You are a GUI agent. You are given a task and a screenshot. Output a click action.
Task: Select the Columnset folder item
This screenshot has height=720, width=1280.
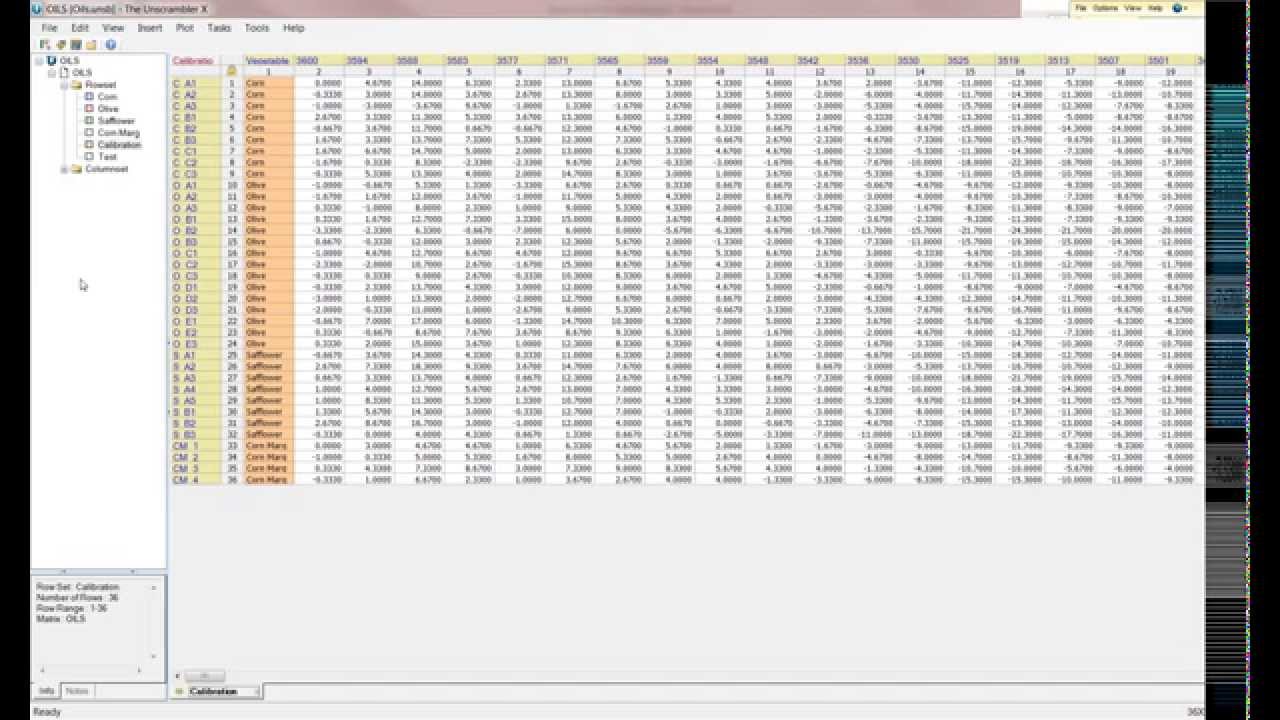pos(106,169)
